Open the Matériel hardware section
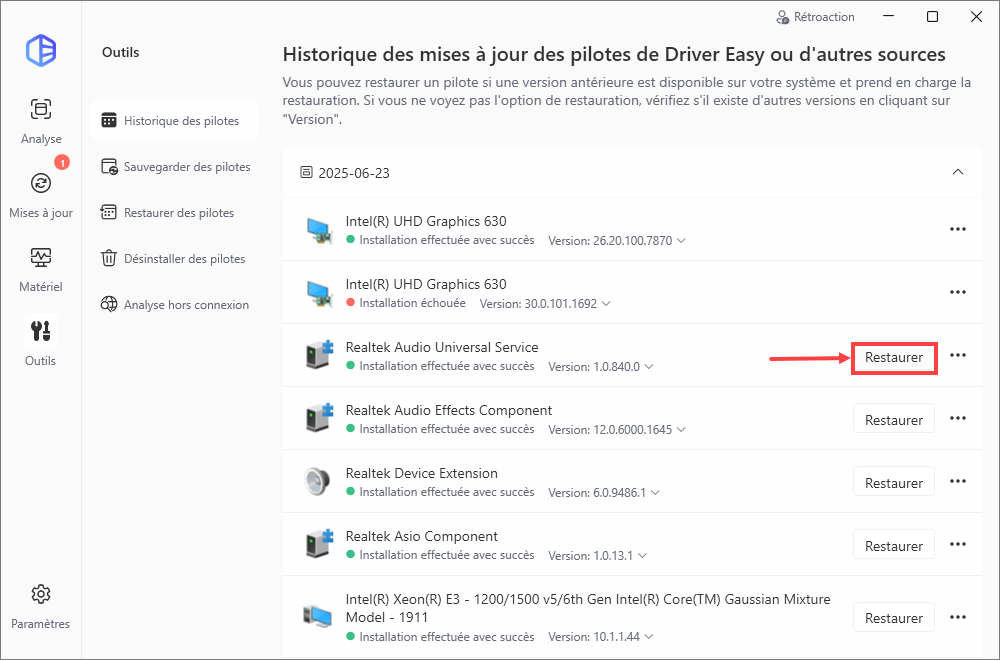 [41, 269]
